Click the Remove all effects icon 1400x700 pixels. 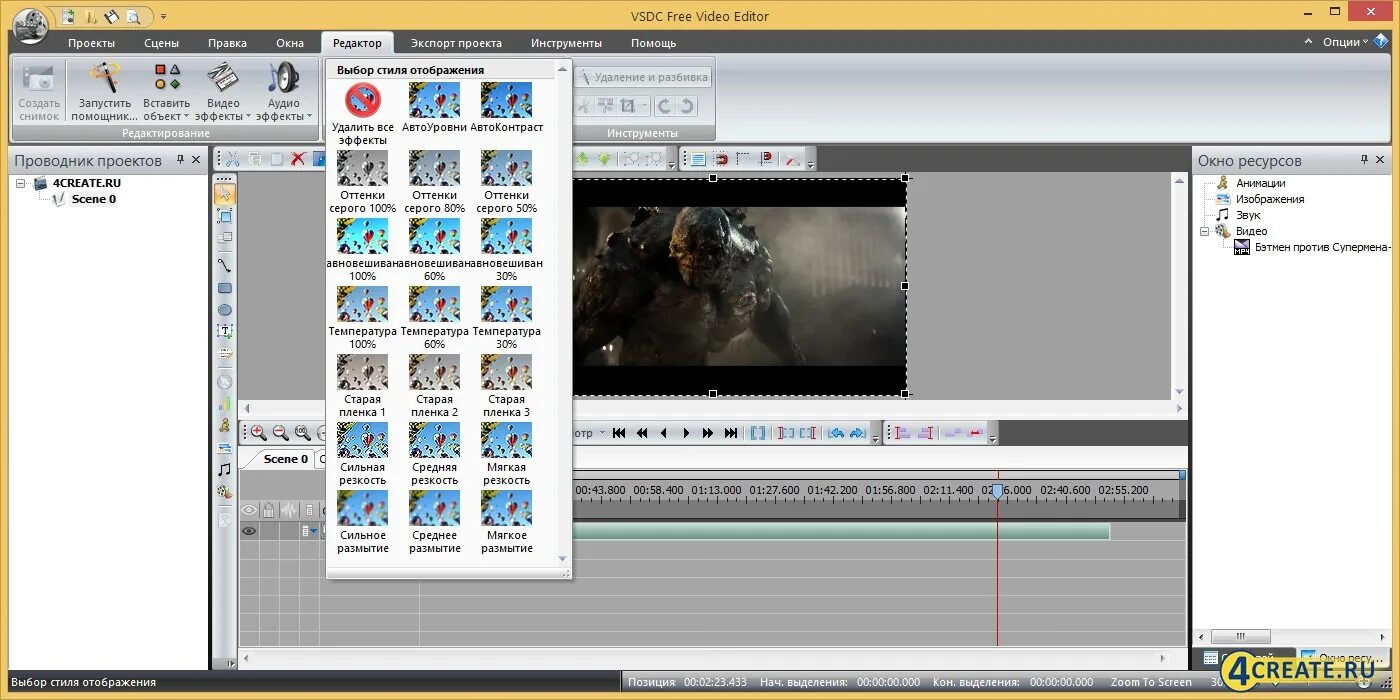coord(362,100)
